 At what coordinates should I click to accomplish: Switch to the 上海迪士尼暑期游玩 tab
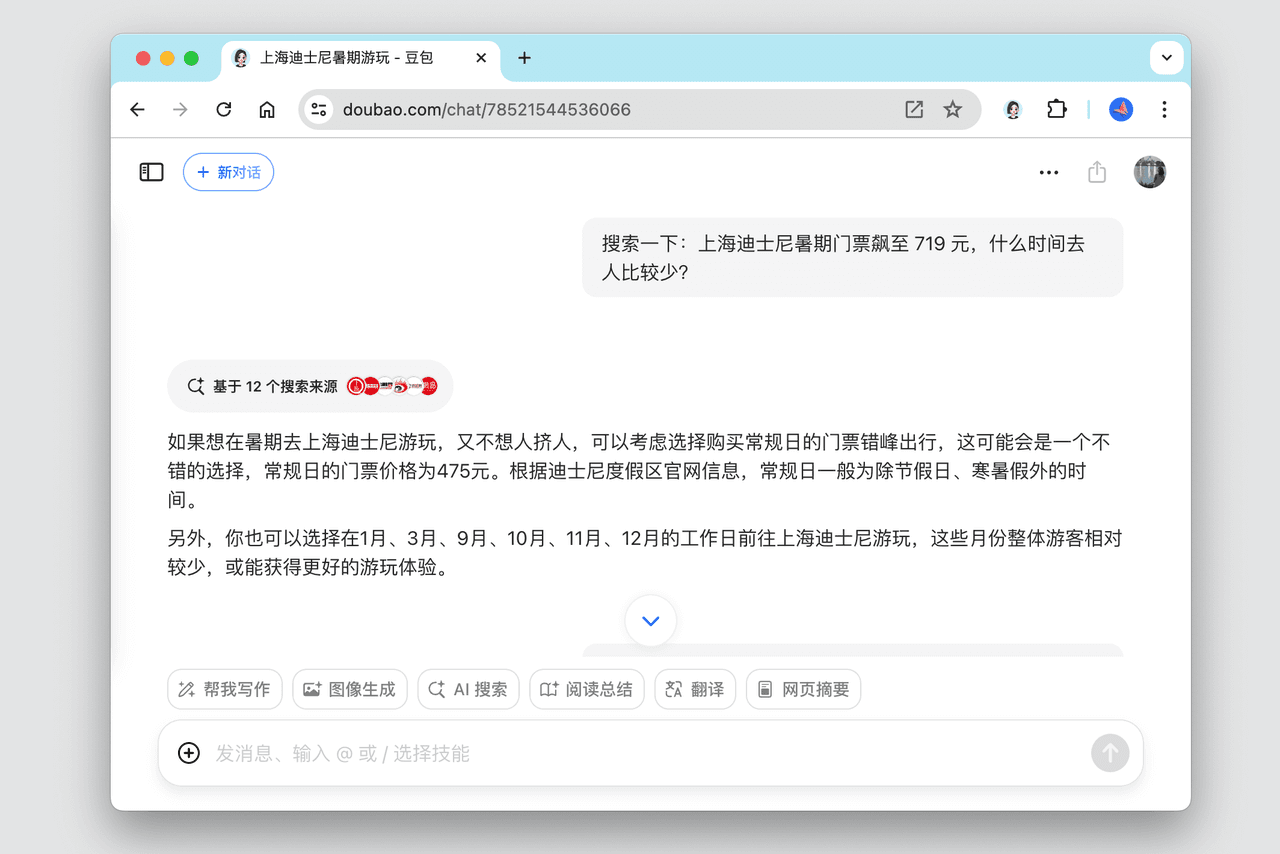(345, 58)
